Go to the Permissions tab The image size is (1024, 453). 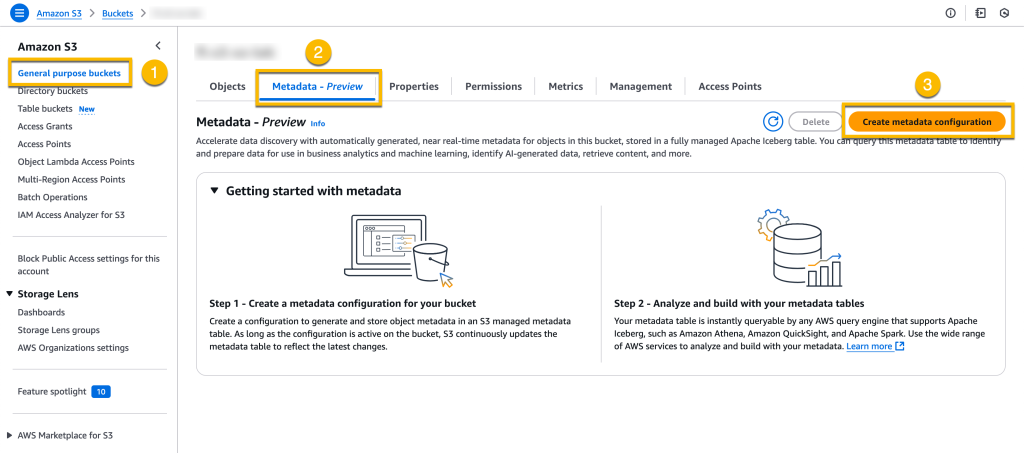pyautogui.click(x=493, y=86)
